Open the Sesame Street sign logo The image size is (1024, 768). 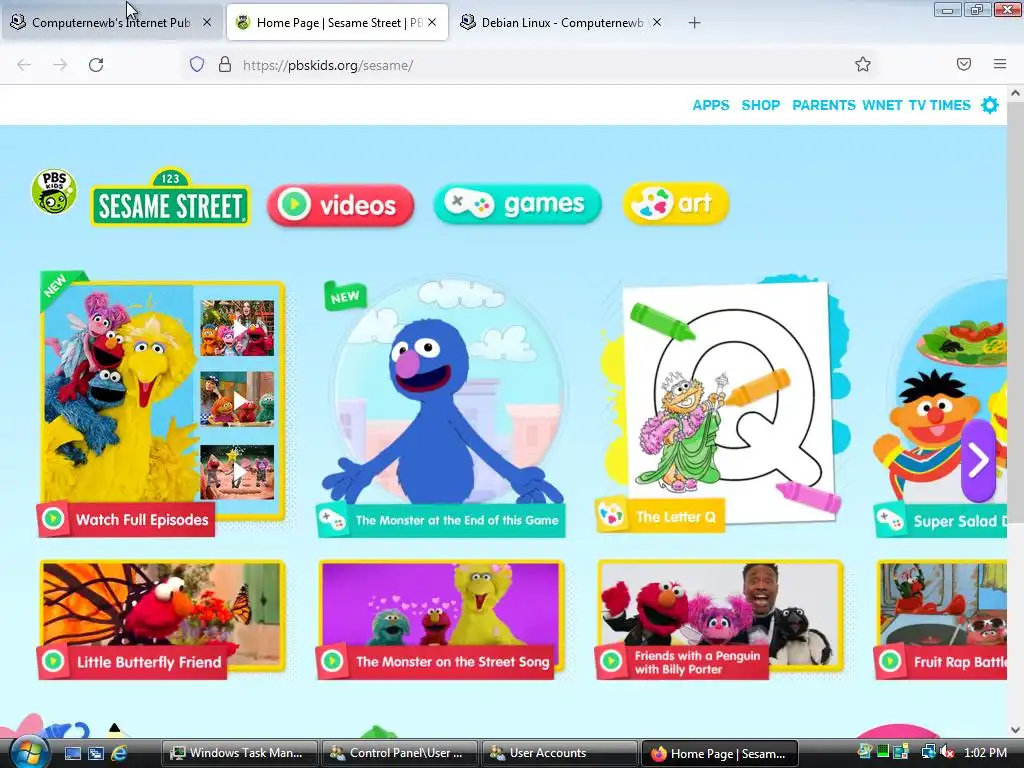(170, 199)
